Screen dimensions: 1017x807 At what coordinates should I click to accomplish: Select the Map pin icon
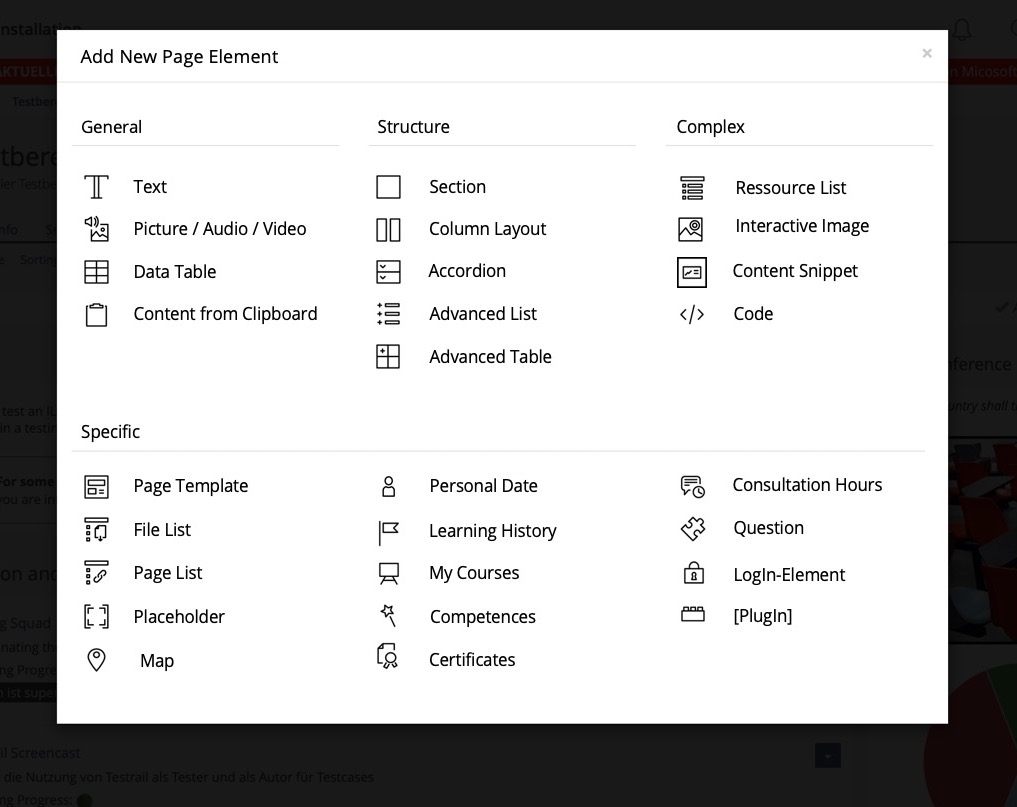coord(96,660)
